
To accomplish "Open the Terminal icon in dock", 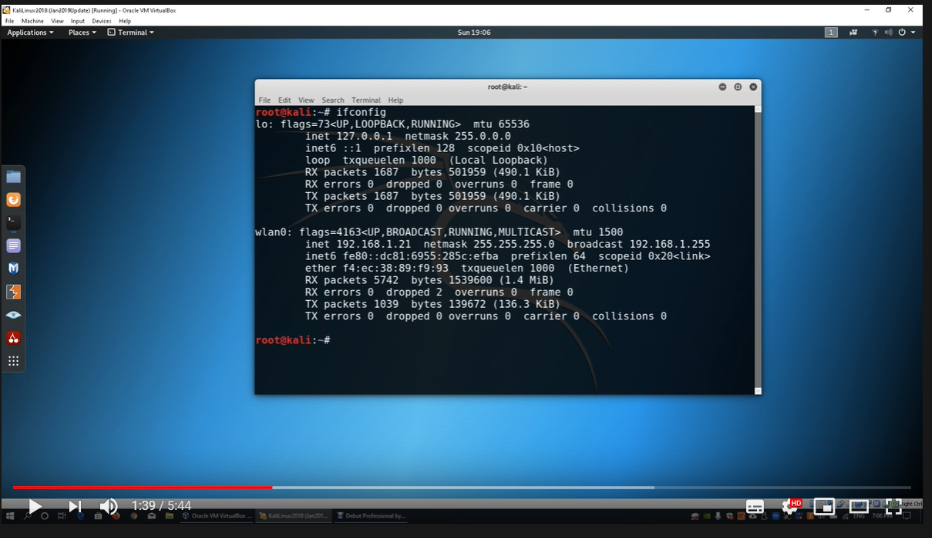I will tap(14, 222).
